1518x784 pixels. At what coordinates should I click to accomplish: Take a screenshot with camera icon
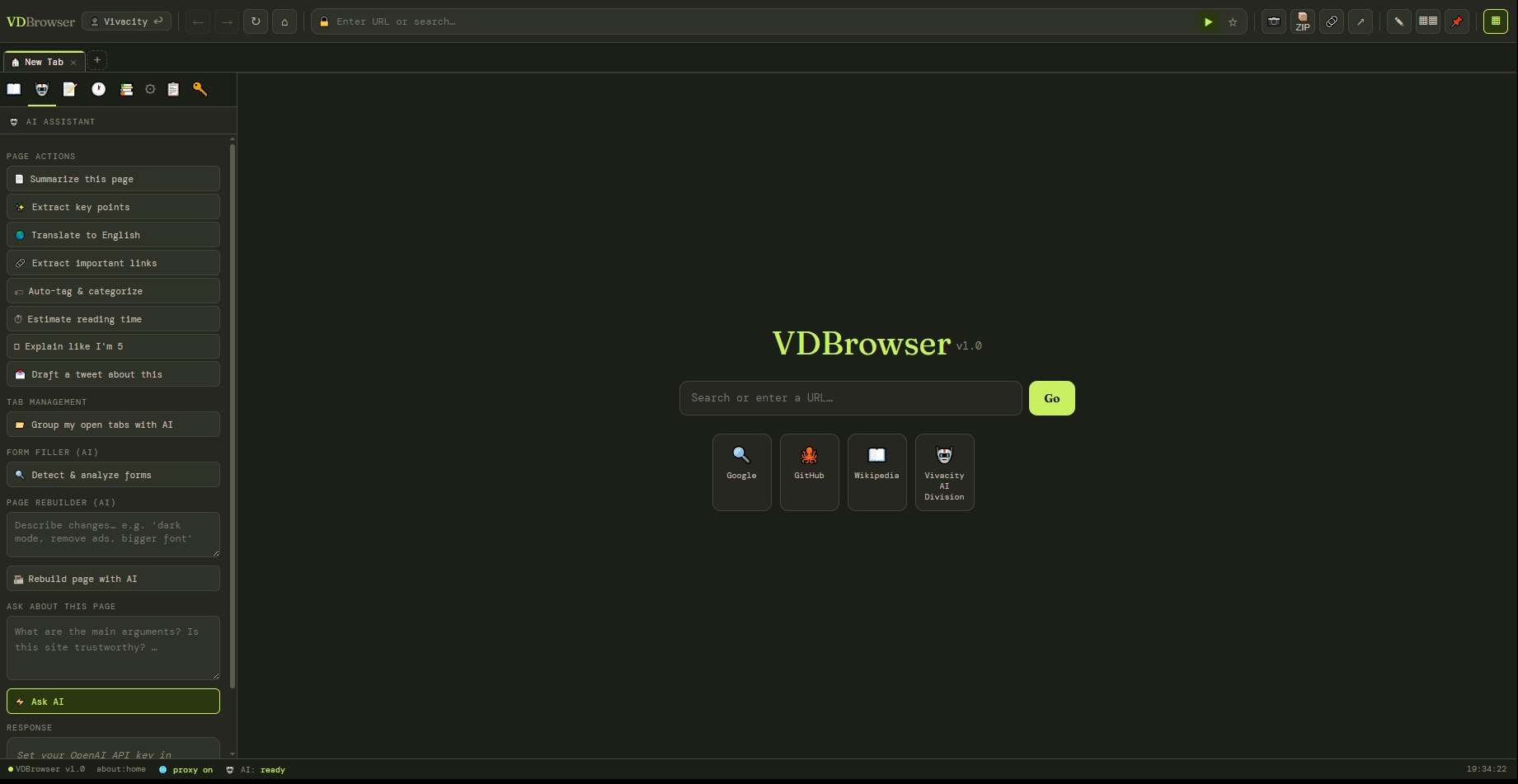[x=1274, y=21]
